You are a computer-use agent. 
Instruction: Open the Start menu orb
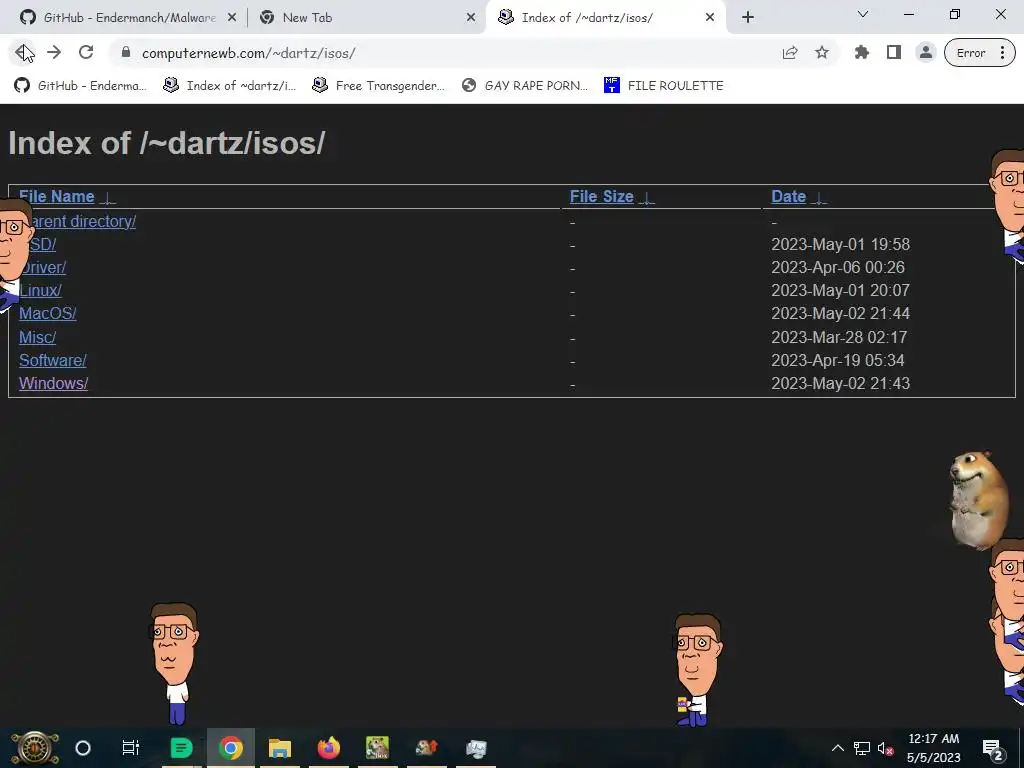coord(35,748)
